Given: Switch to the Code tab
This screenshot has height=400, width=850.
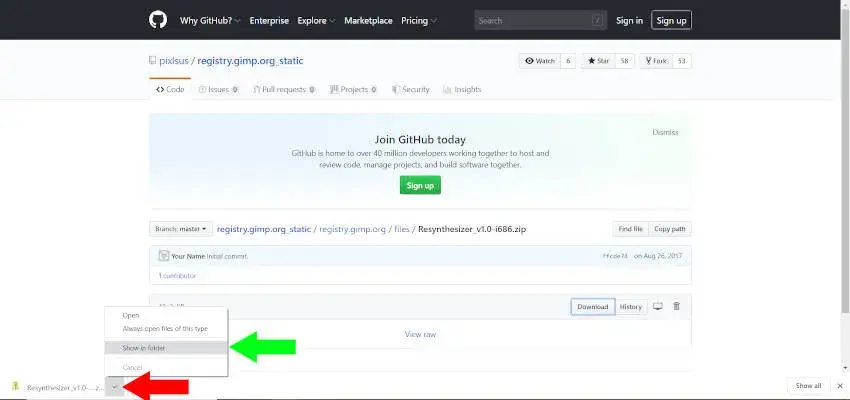Looking at the screenshot, I should point(170,89).
